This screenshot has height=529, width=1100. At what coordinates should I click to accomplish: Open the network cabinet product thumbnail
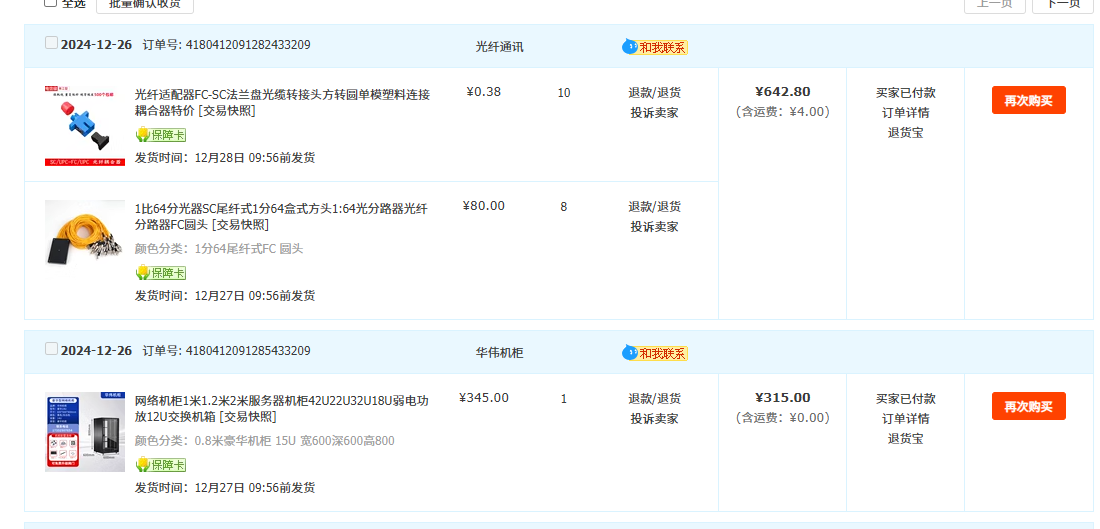pos(85,431)
